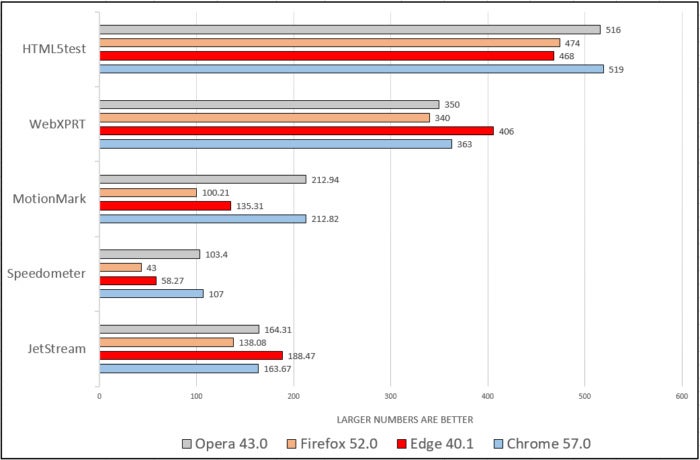This screenshot has width=700, height=460.
Task: Click the x-axis tick label 300
Action: click(x=391, y=396)
